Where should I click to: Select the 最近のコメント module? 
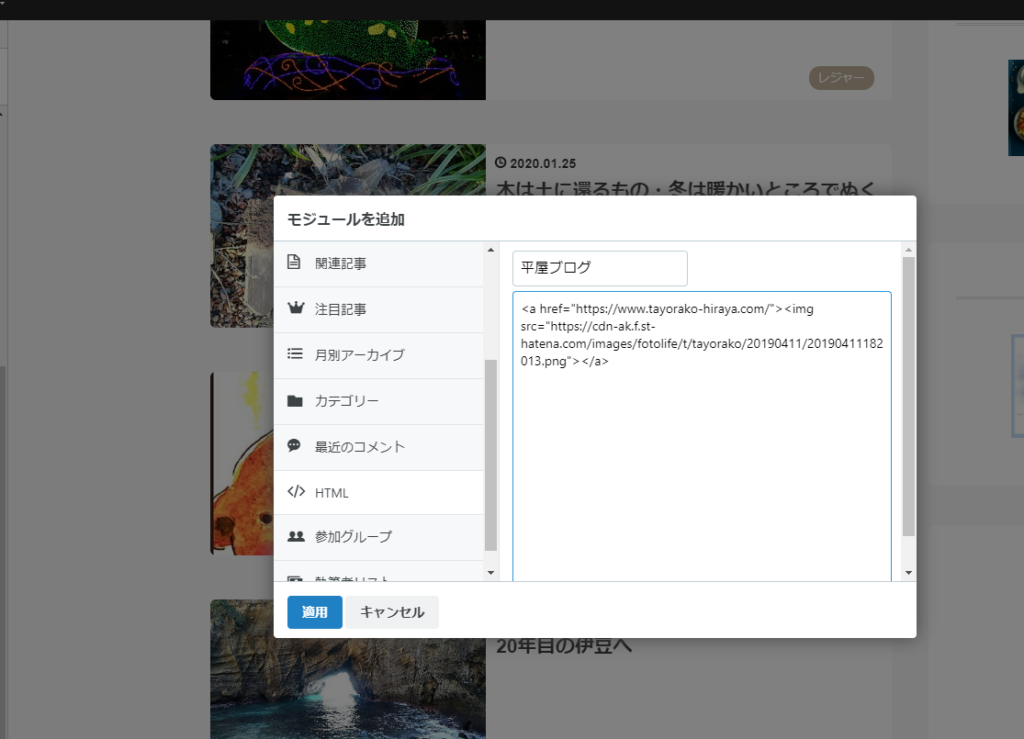(x=379, y=447)
